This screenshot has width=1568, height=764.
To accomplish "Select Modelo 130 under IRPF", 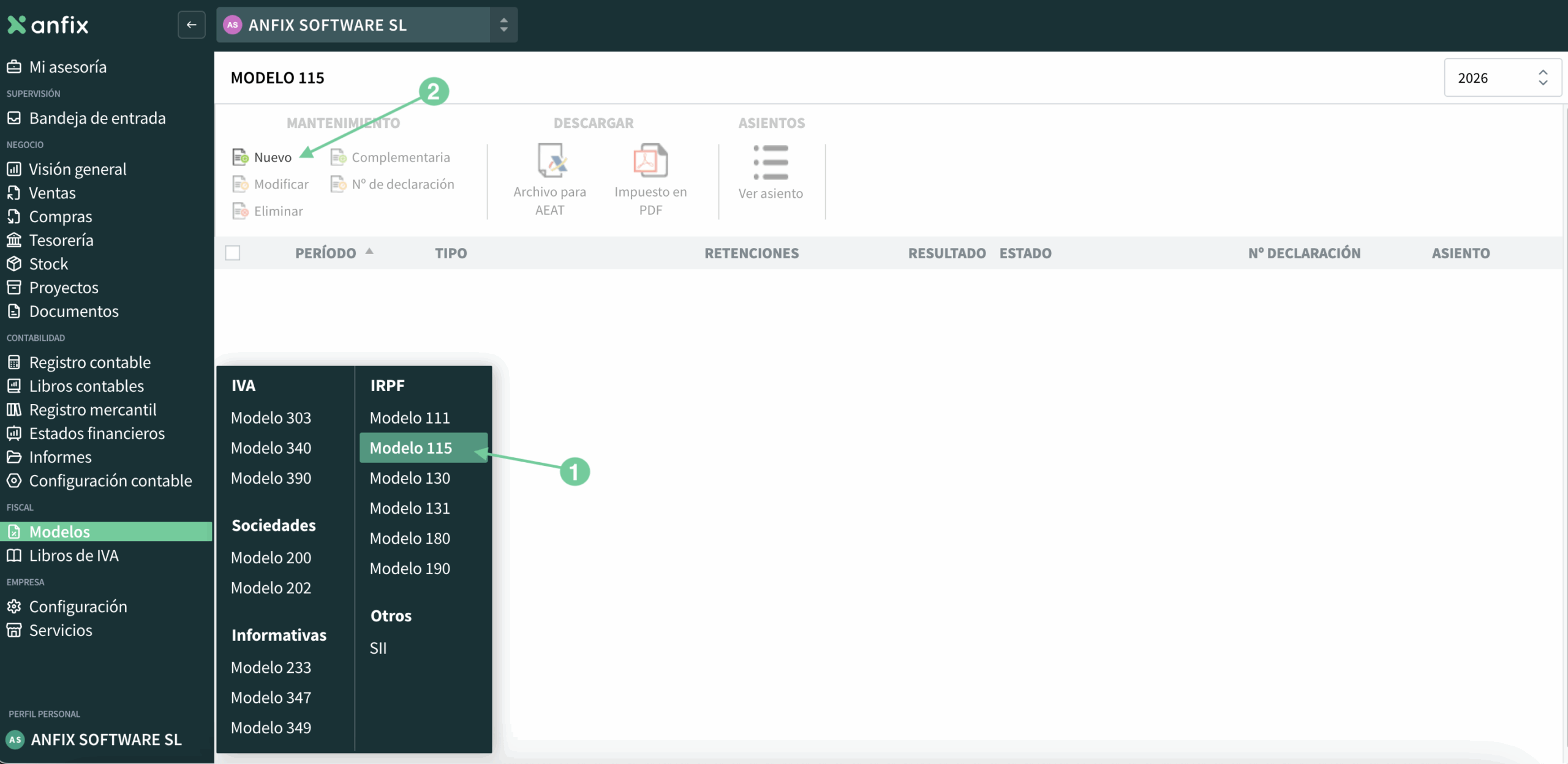I will (x=410, y=478).
